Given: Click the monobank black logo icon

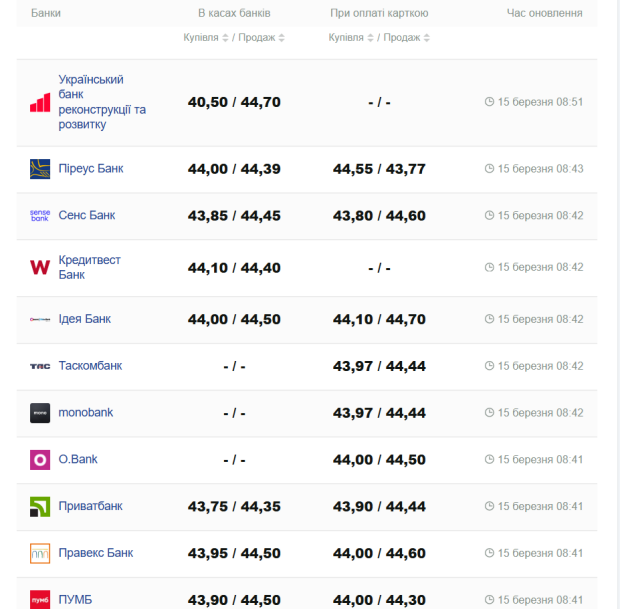Looking at the screenshot, I should click(x=40, y=413).
